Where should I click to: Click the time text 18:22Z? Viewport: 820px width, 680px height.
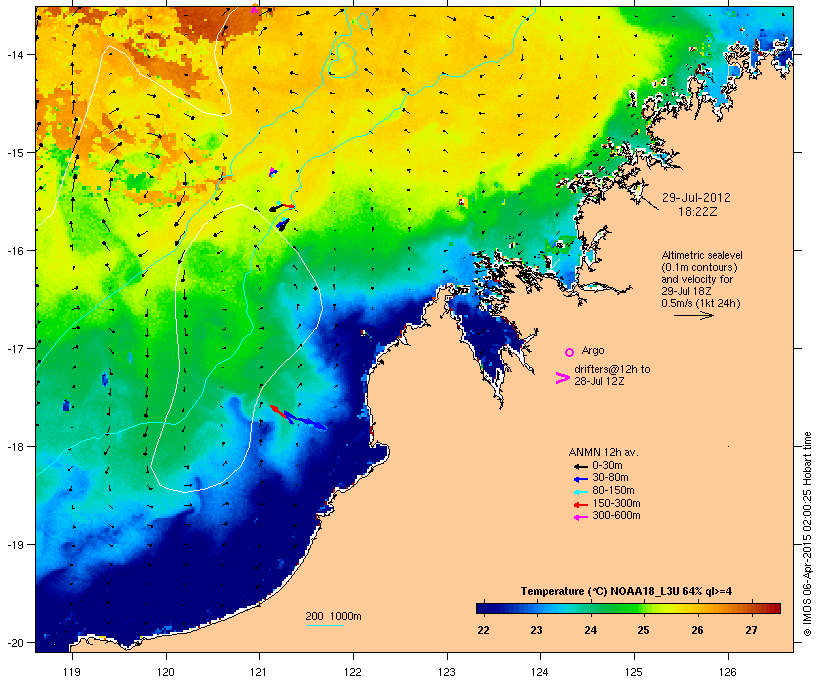(x=698, y=212)
